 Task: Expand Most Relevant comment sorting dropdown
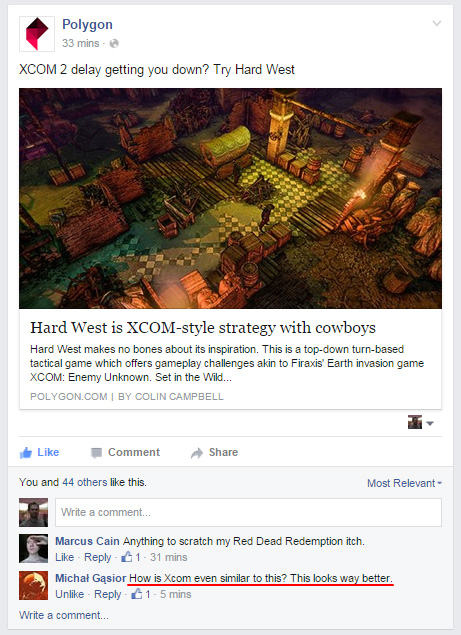(404, 483)
